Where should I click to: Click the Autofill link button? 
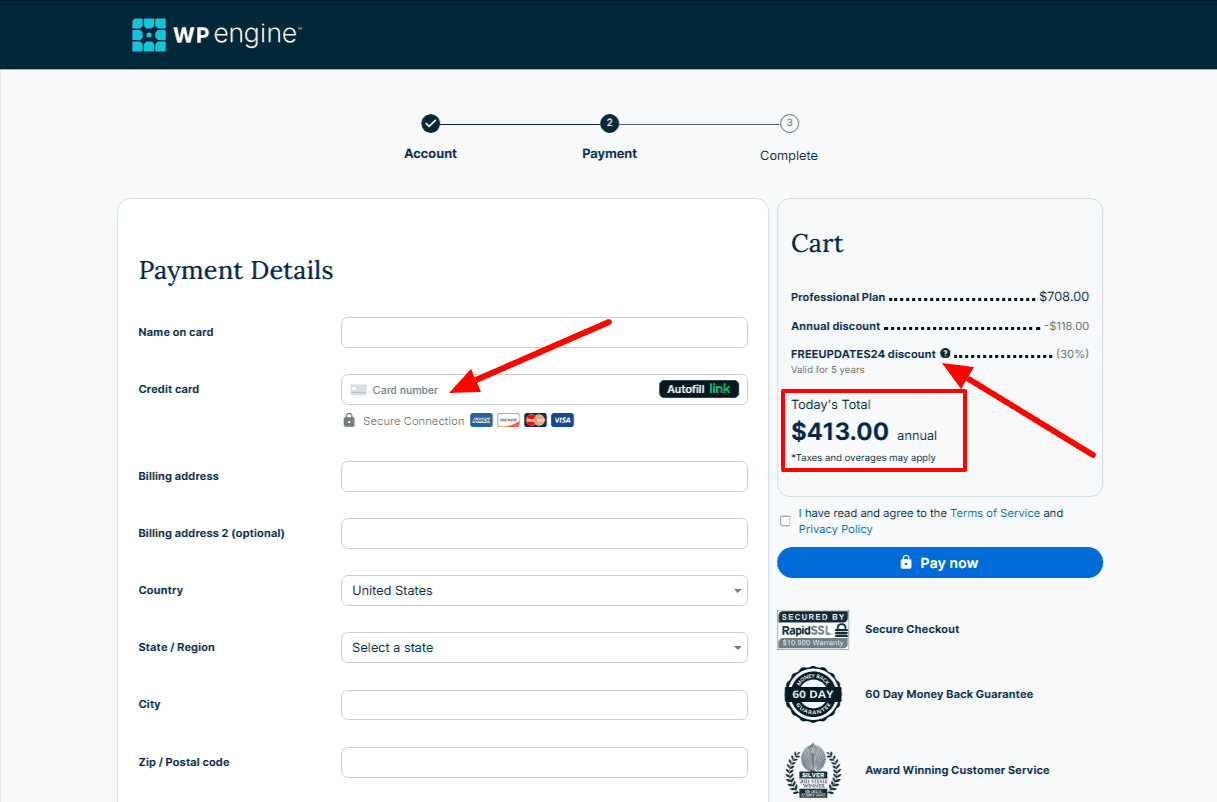point(699,389)
